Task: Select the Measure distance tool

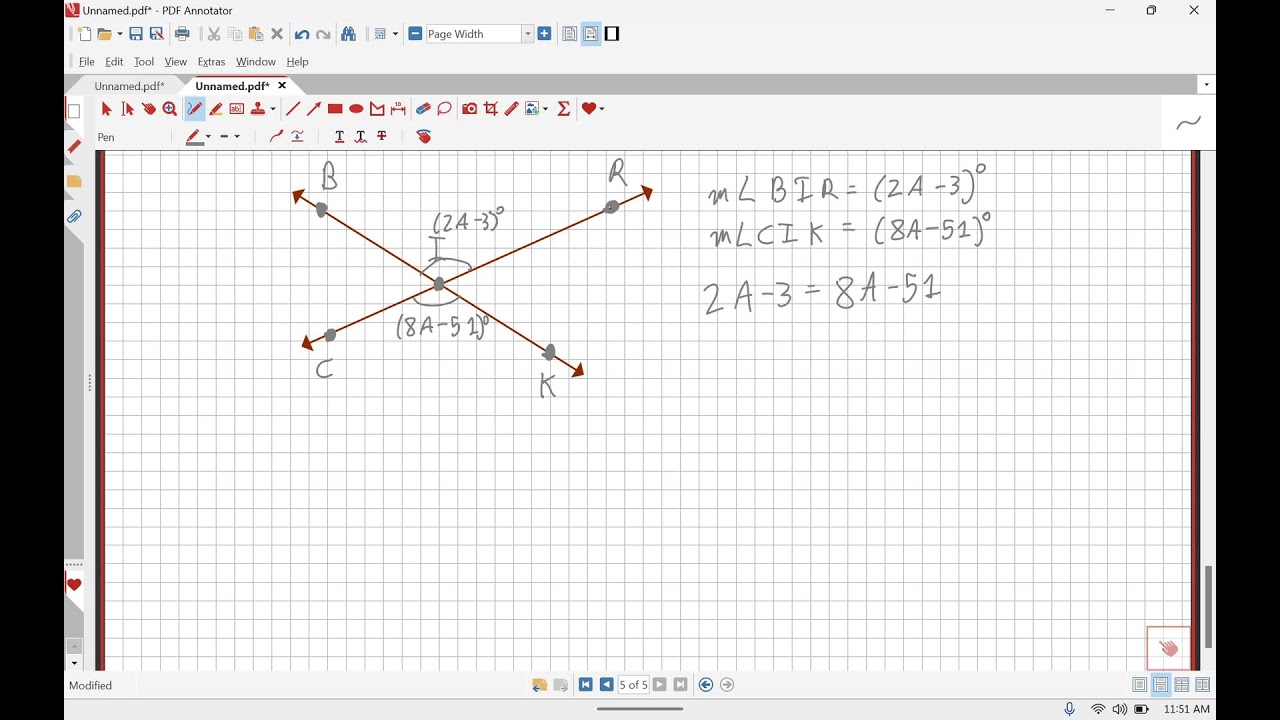Action: [398, 109]
